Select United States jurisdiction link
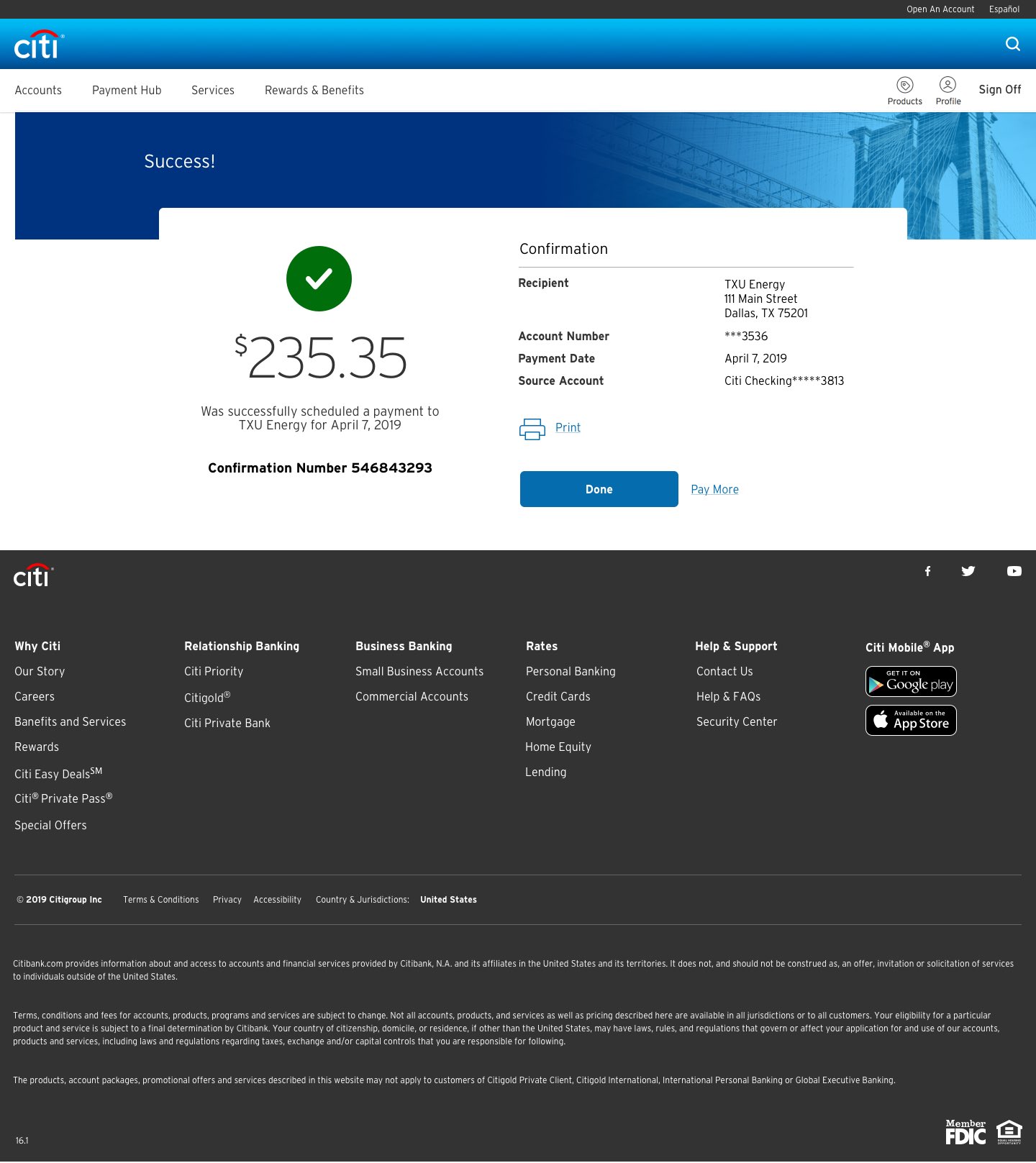1036x1163 pixels. (448, 900)
